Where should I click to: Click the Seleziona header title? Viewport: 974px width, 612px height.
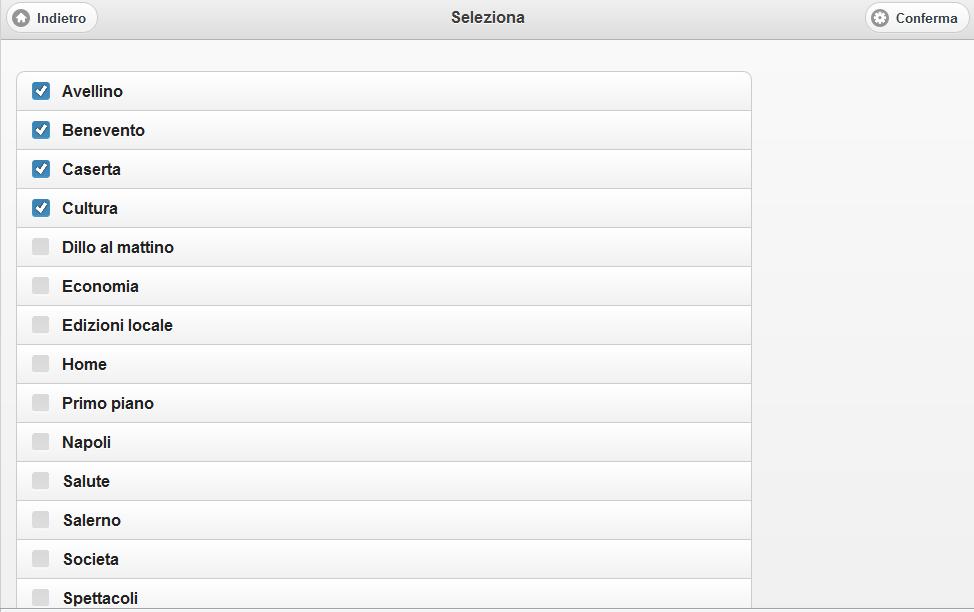point(488,17)
